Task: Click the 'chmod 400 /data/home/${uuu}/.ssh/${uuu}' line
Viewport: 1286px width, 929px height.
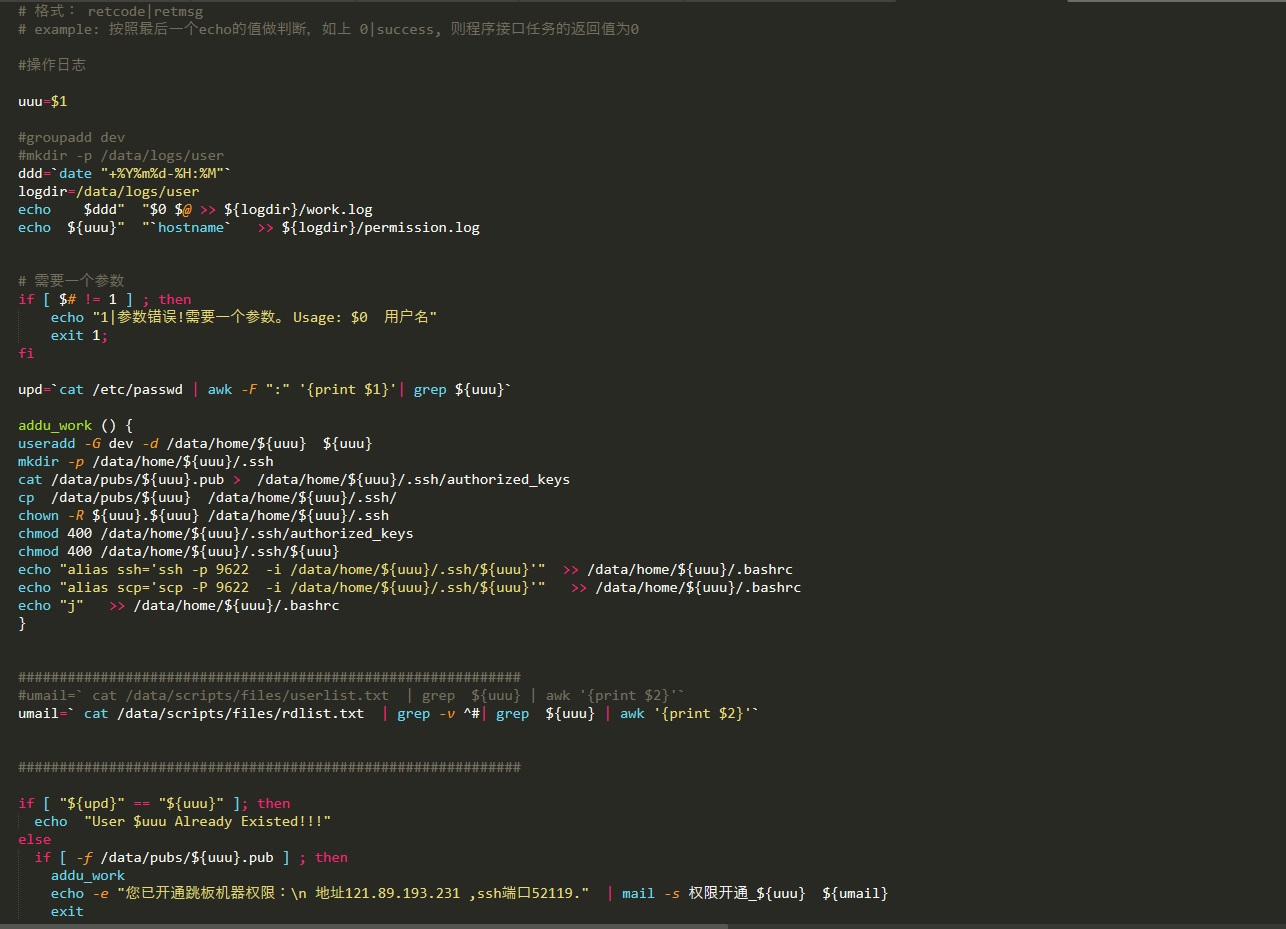Action: click(179, 551)
